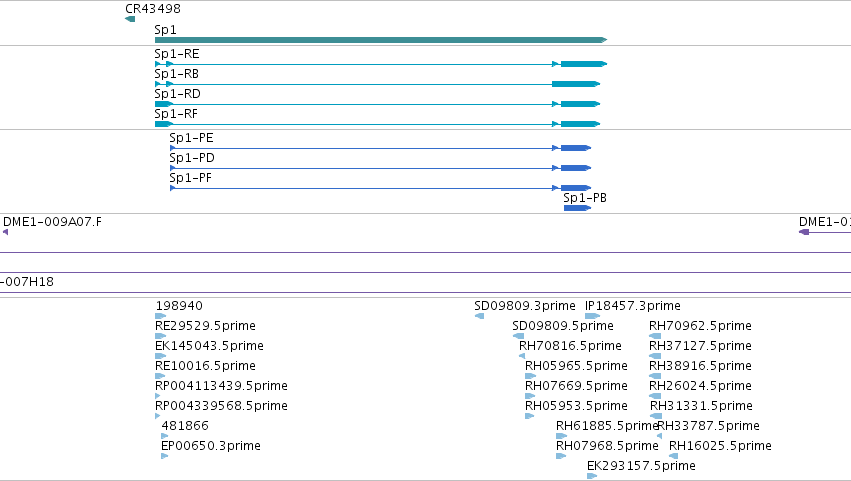The width and height of the screenshot is (851, 481).
Task: Select the Sp1-RD transcript line
Action: (x=377, y=104)
